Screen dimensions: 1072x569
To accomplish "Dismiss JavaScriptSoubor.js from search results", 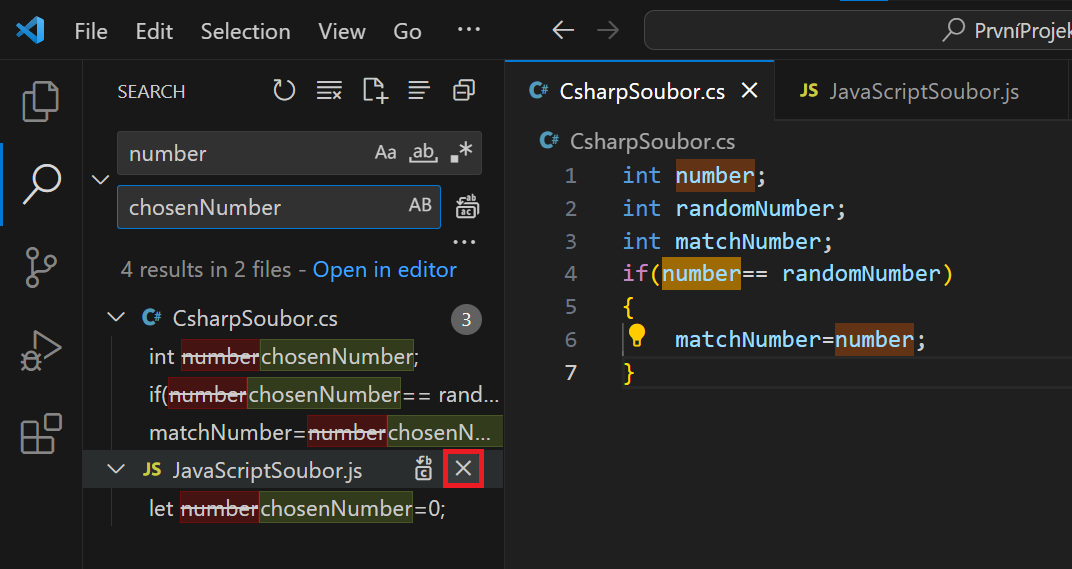I will pyautogui.click(x=463, y=468).
